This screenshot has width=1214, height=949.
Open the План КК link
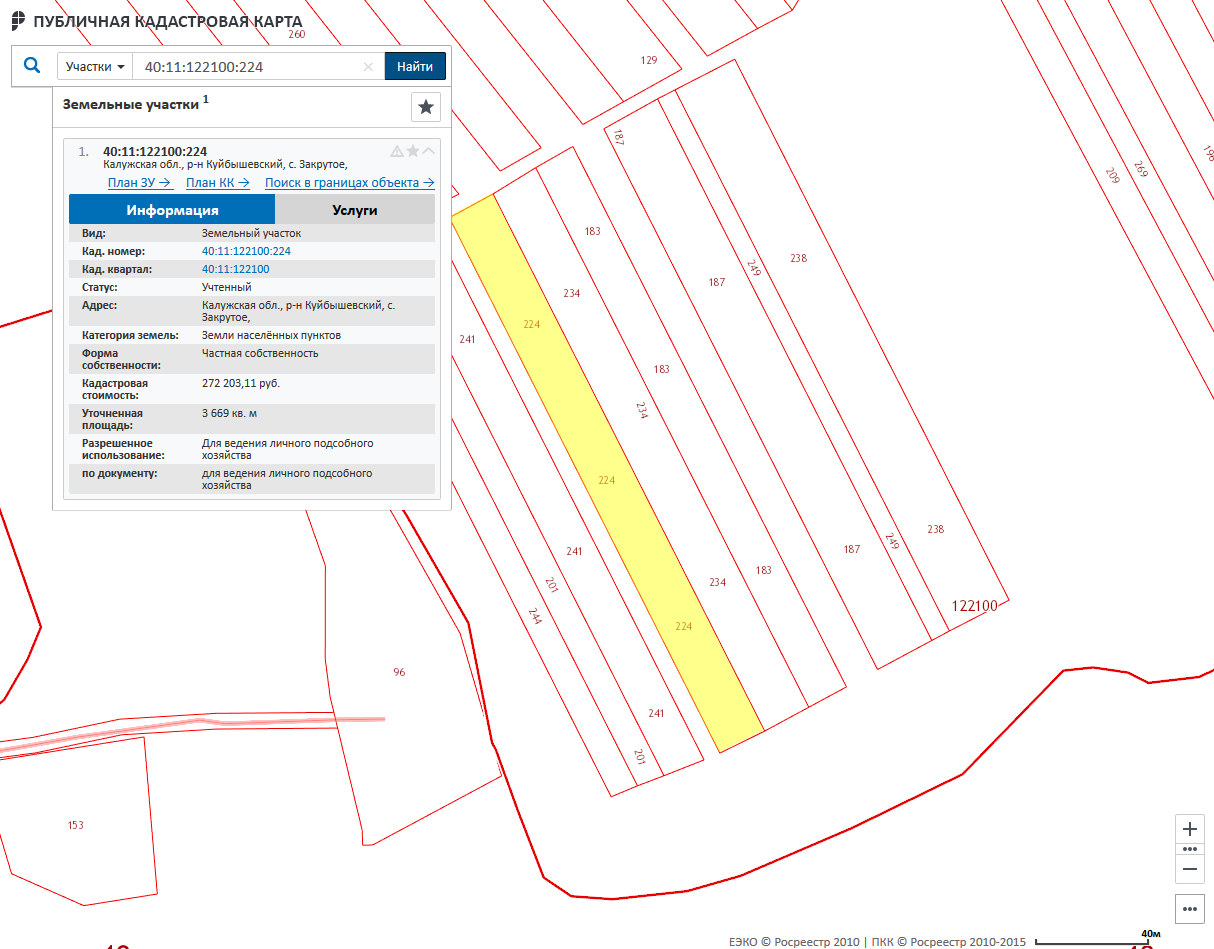(217, 182)
